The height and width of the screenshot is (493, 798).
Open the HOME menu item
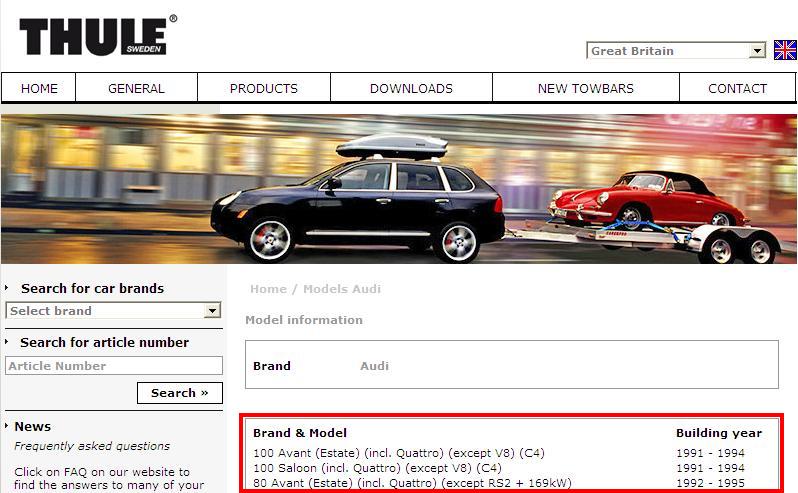(40, 88)
